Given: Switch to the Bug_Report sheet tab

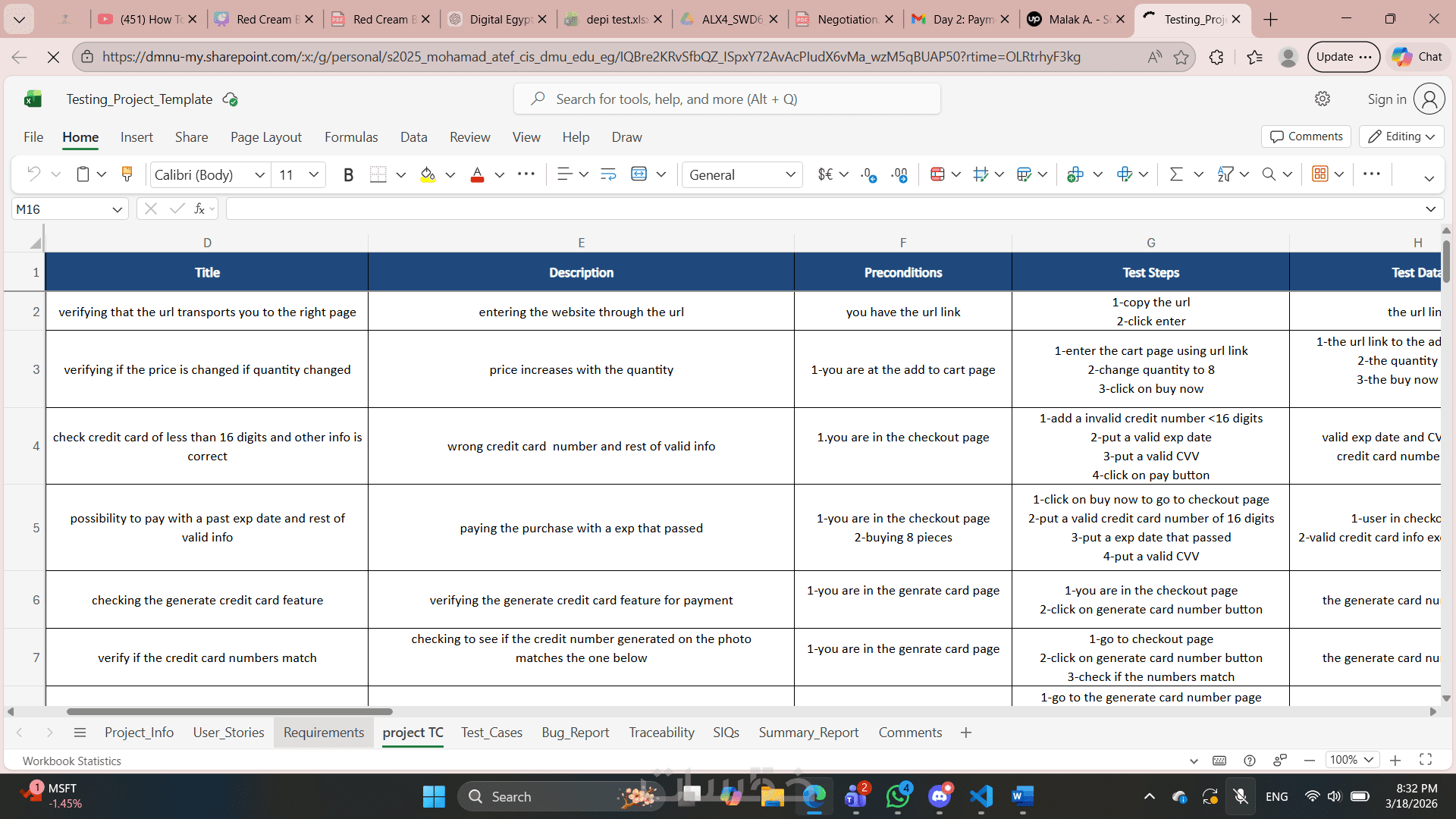Looking at the screenshot, I should (x=575, y=733).
